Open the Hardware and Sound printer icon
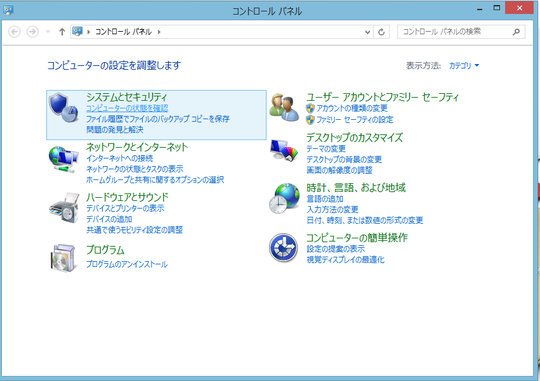 pos(64,208)
